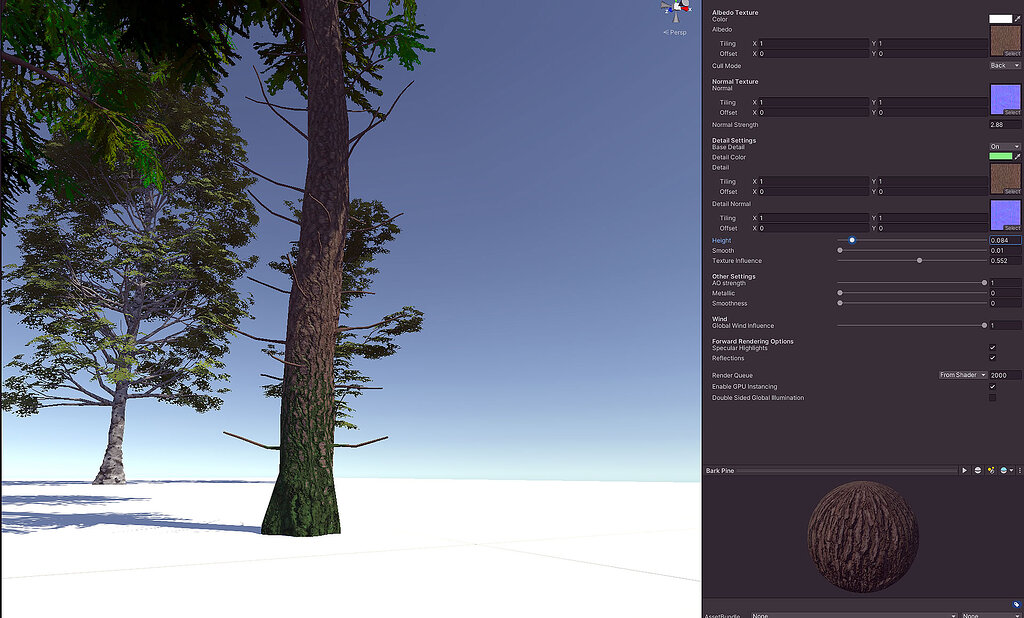Viewport: 1024px width, 618px height.
Task: Toggle preview lighting on the material sphere
Action: 978,470
